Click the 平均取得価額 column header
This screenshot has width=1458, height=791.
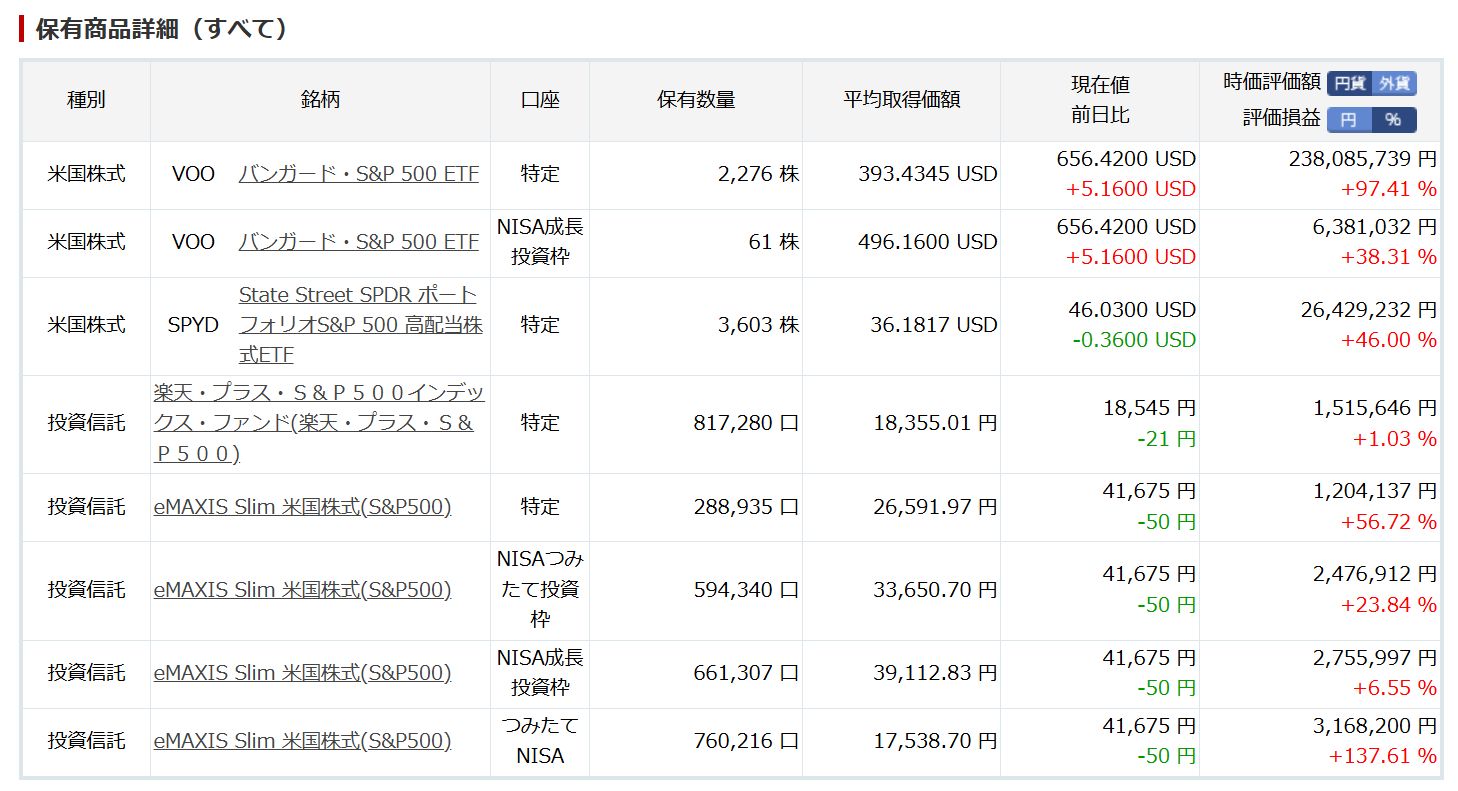pos(901,100)
